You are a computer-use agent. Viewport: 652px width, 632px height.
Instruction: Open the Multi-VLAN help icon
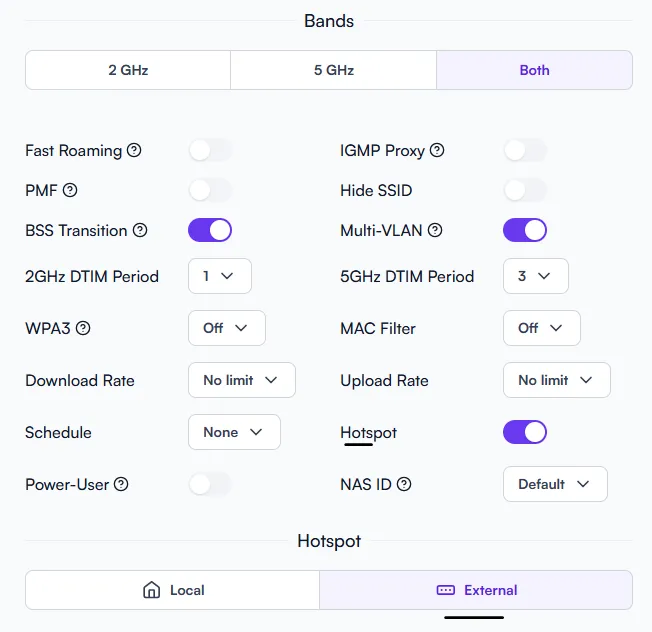tap(435, 230)
